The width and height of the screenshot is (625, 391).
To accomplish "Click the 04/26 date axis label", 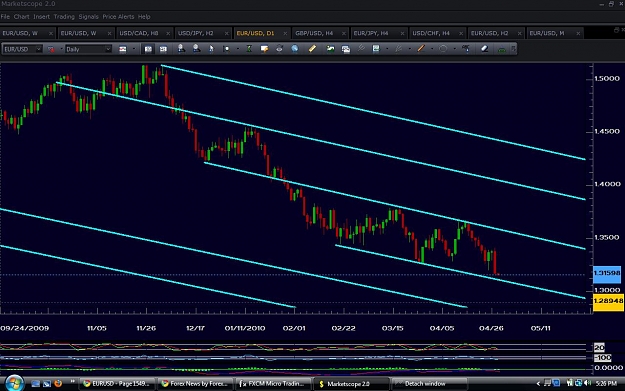I will pos(491,328).
